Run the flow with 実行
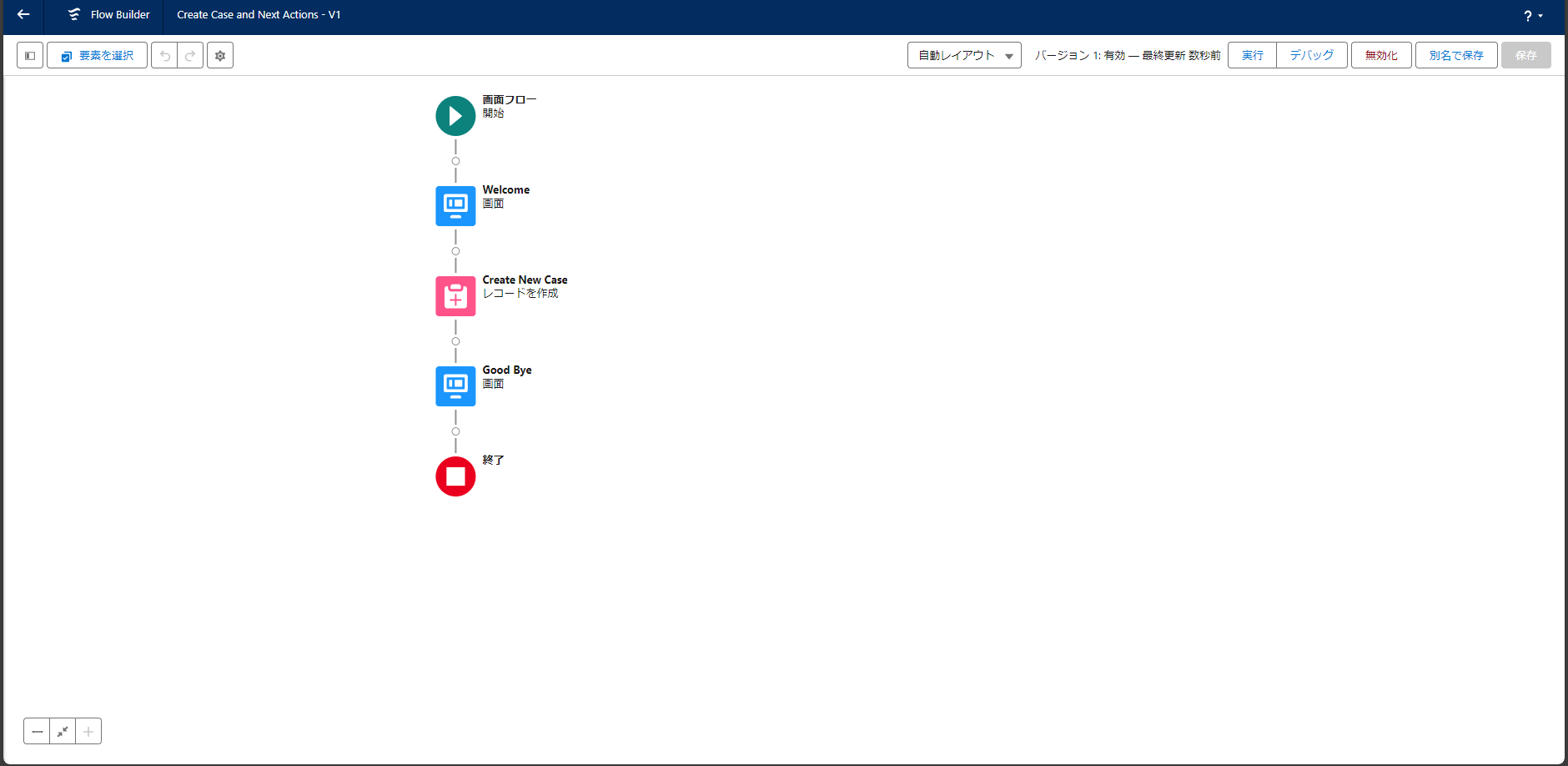 click(1252, 55)
